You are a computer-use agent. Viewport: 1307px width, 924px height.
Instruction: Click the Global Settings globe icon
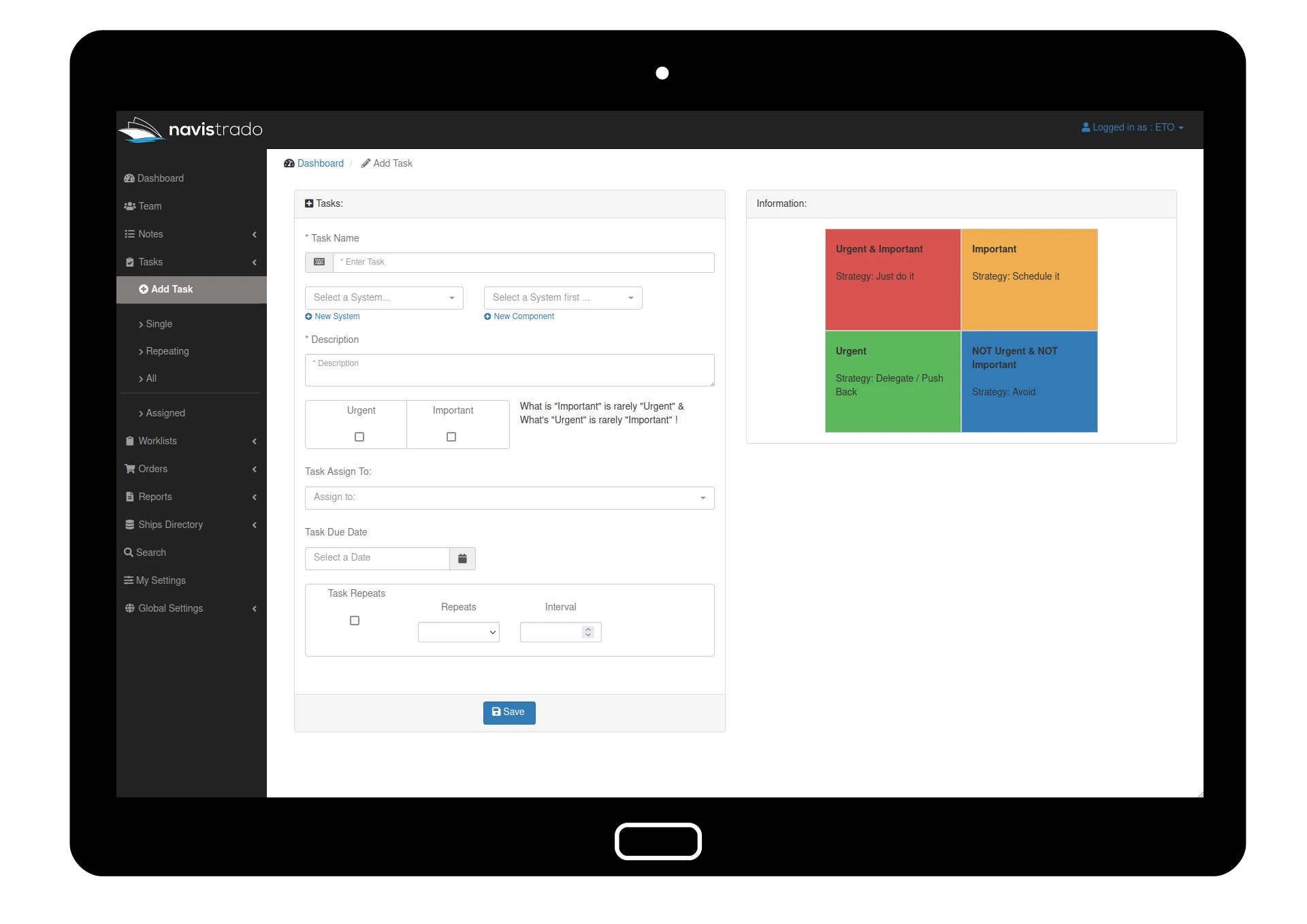point(129,608)
